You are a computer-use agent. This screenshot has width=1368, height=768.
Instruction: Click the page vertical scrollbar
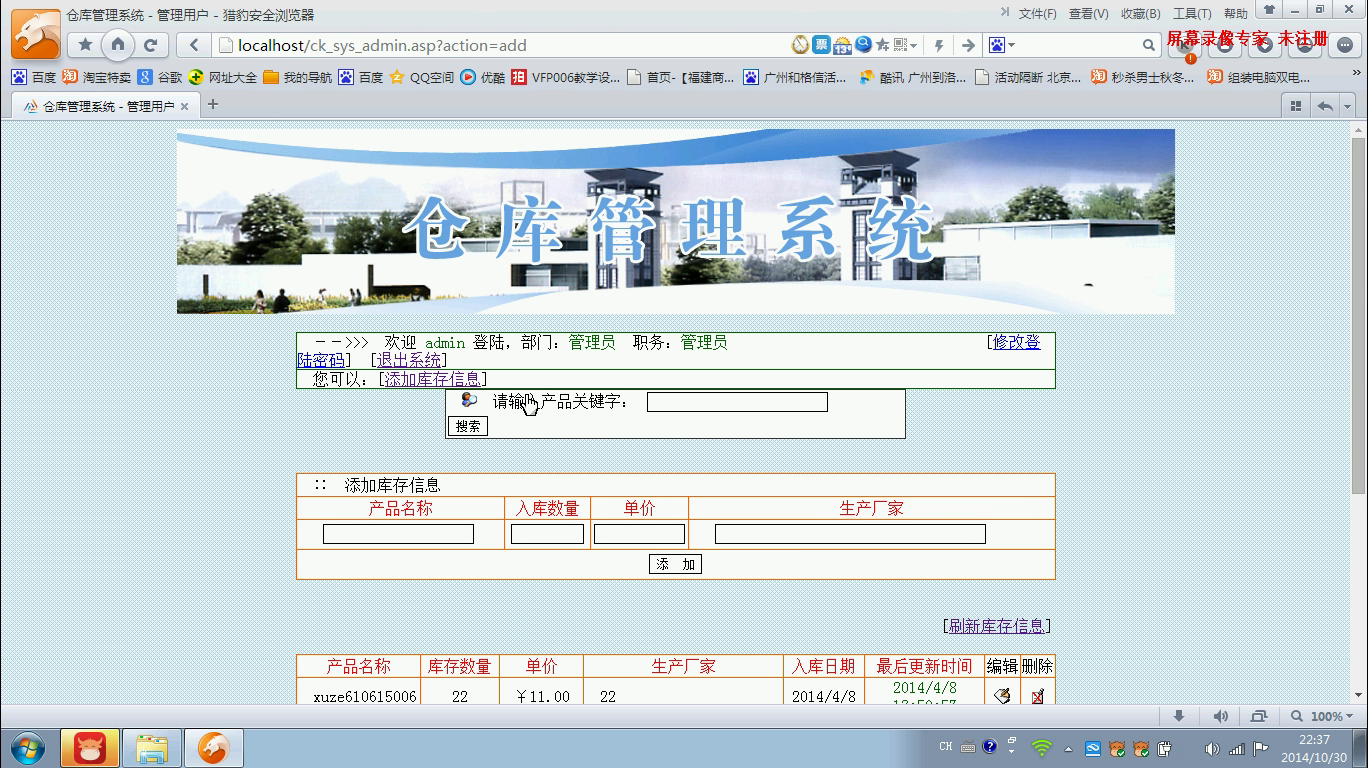(1358, 315)
